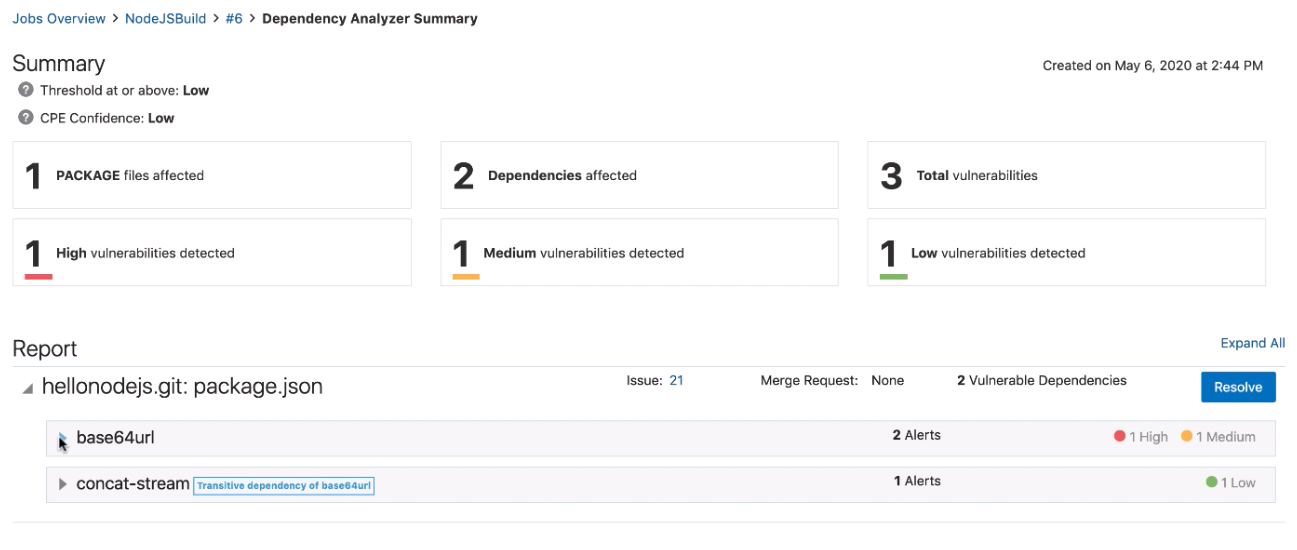Go to NodeJSBuild breadcrumb link

point(166,19)
